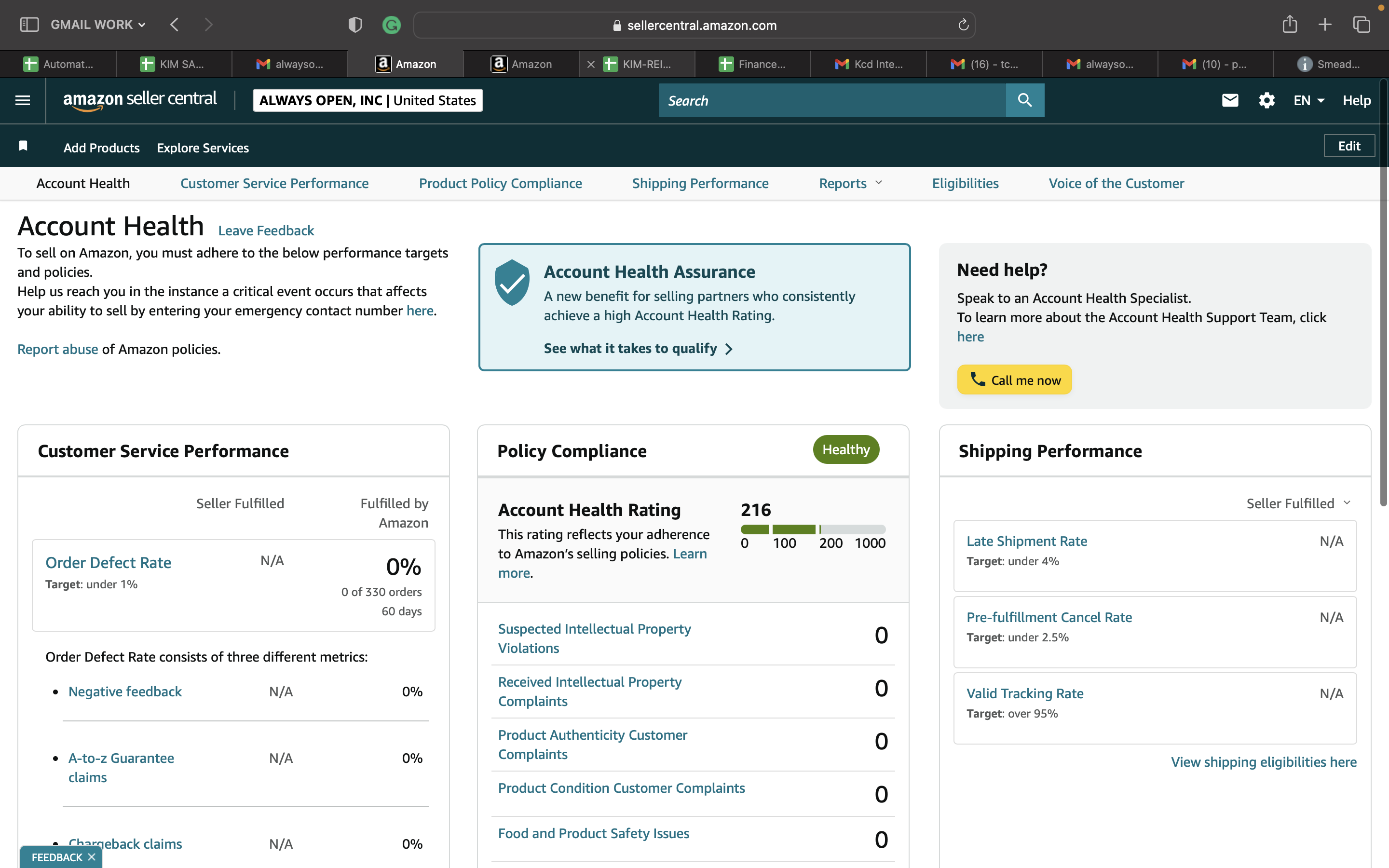Switch to the Automat... browser tab

pos(58,64)
